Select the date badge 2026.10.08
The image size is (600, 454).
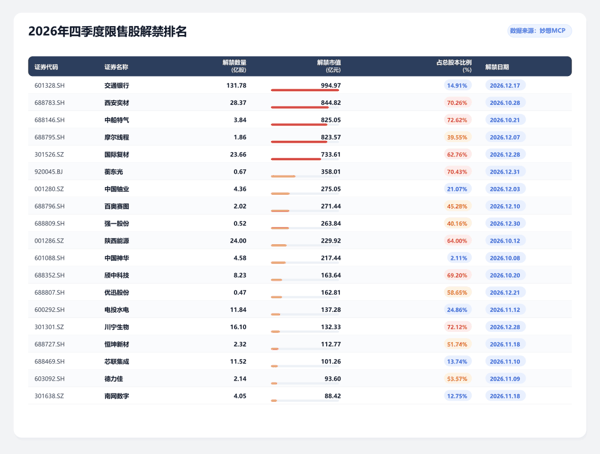point(505,258)
